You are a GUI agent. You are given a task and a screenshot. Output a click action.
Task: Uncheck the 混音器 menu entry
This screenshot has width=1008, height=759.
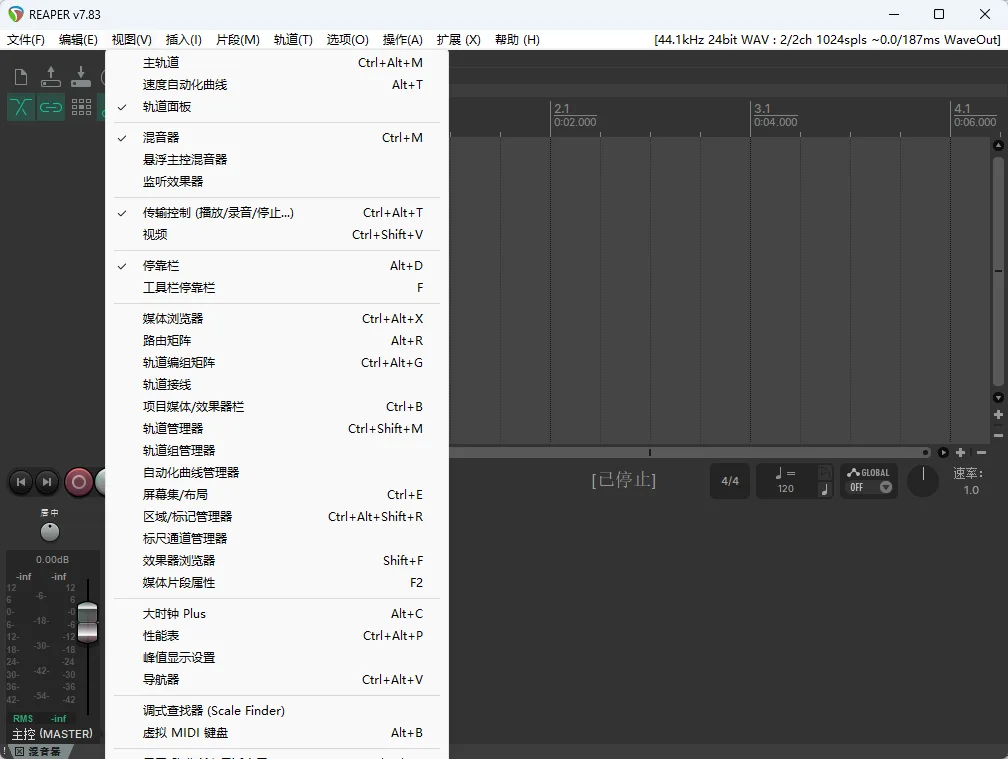277,138
